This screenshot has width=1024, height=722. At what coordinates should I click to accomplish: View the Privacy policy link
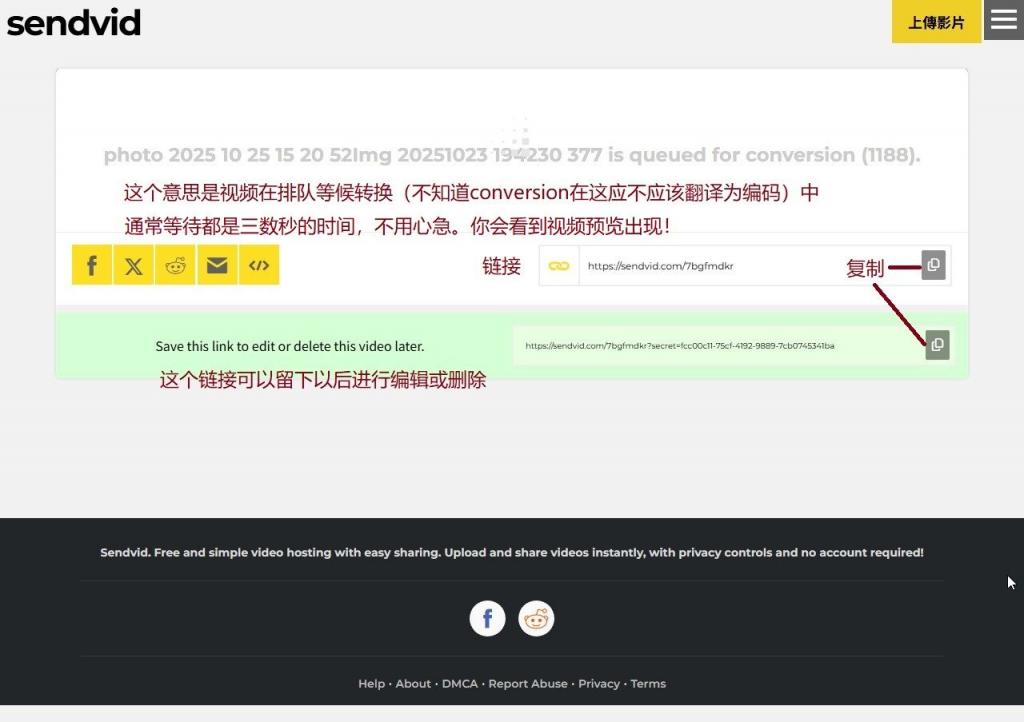point(599,684)
